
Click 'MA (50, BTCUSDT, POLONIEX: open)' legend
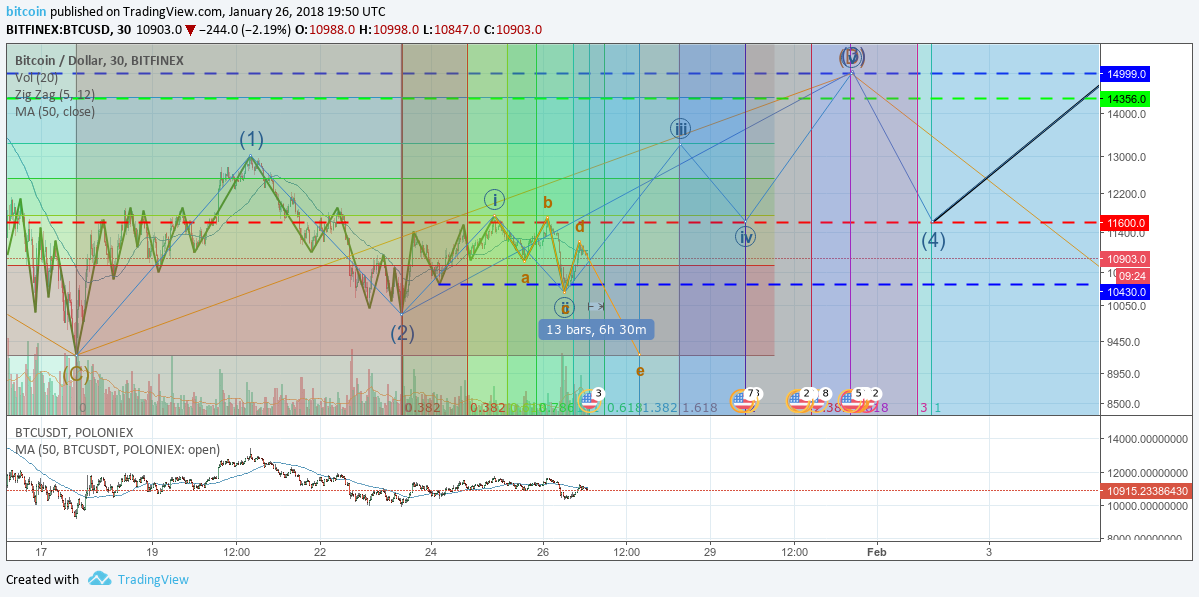click(x=118, y=449)
